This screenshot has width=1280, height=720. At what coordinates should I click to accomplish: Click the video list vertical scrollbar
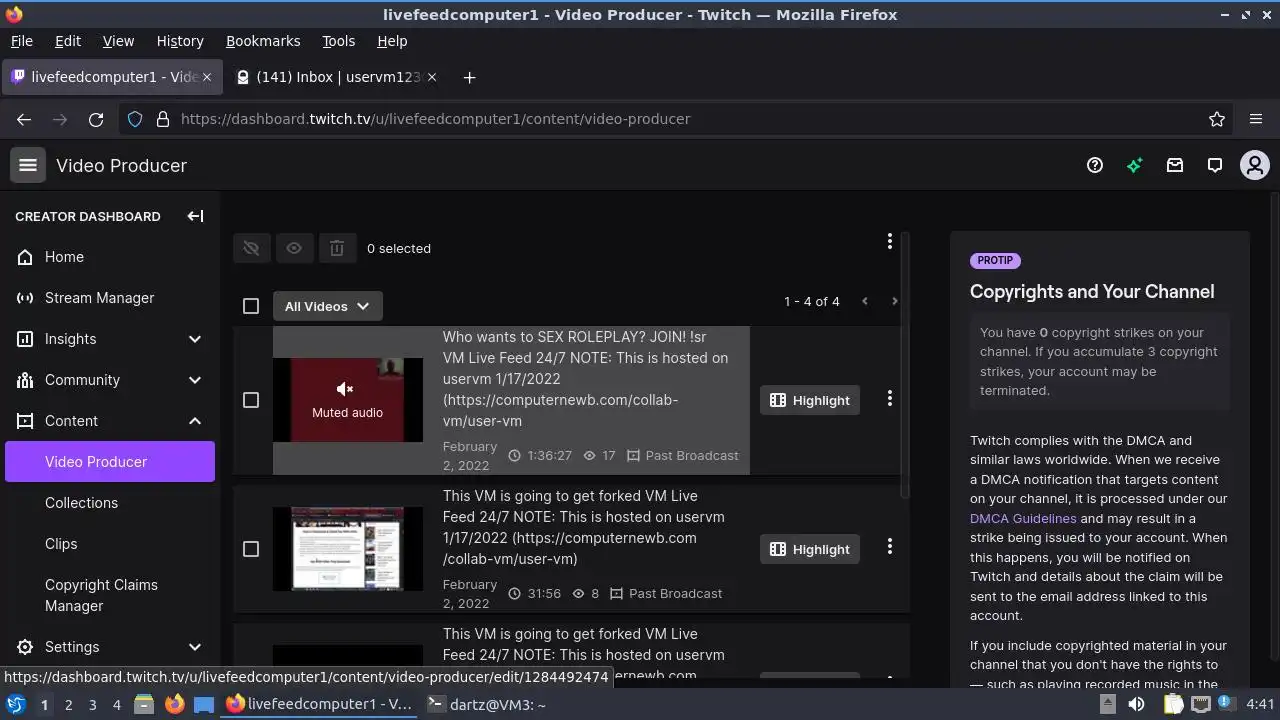click(x=905, y=365)
